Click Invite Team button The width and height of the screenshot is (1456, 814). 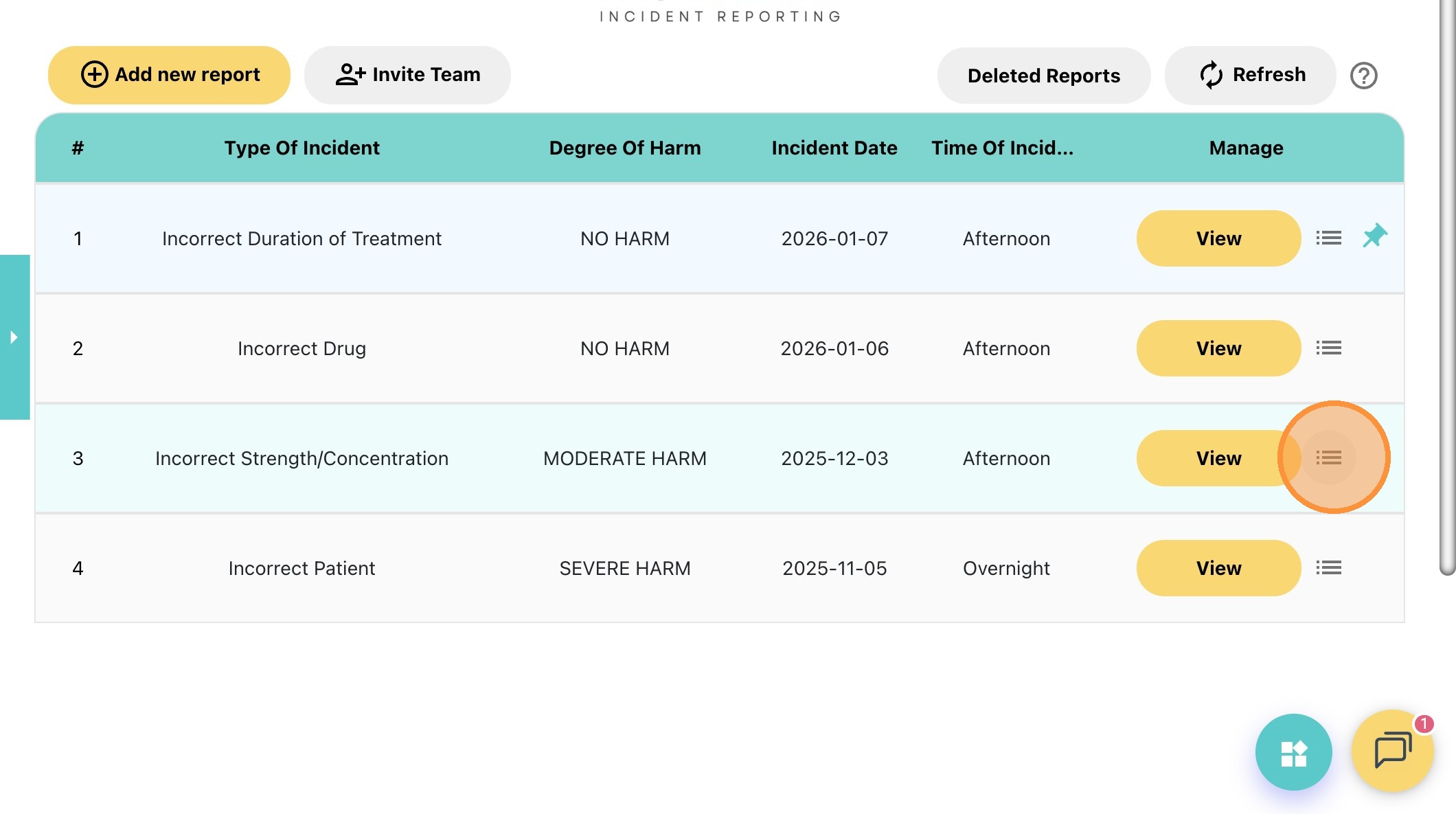407,75
